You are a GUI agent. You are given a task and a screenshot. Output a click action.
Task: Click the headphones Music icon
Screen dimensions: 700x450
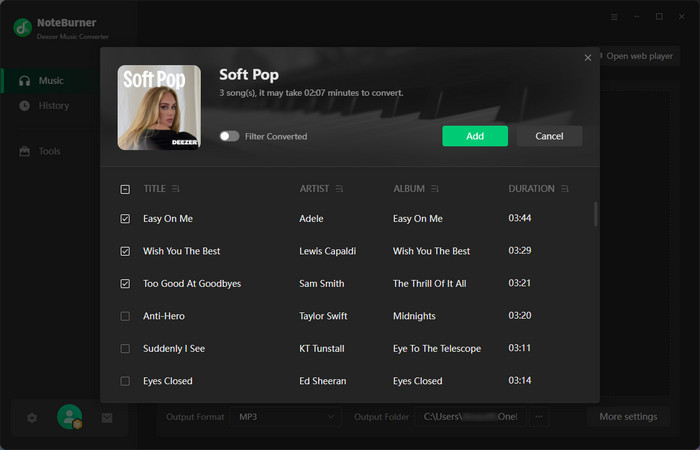[x=25, y=81]
